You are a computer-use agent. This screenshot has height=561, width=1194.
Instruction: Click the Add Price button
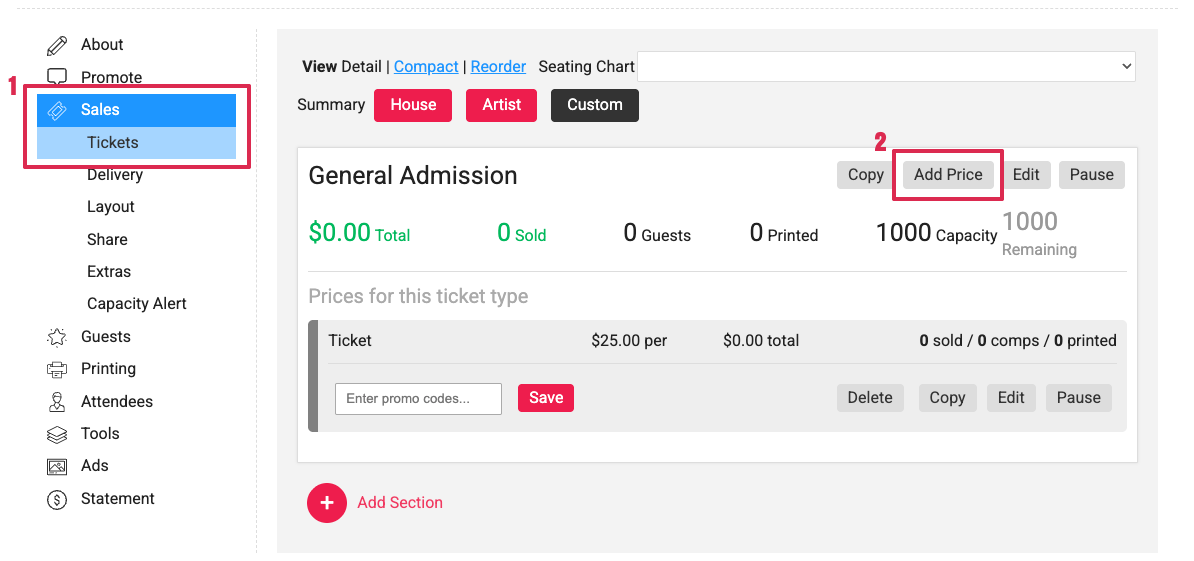(x=947, y=175)
